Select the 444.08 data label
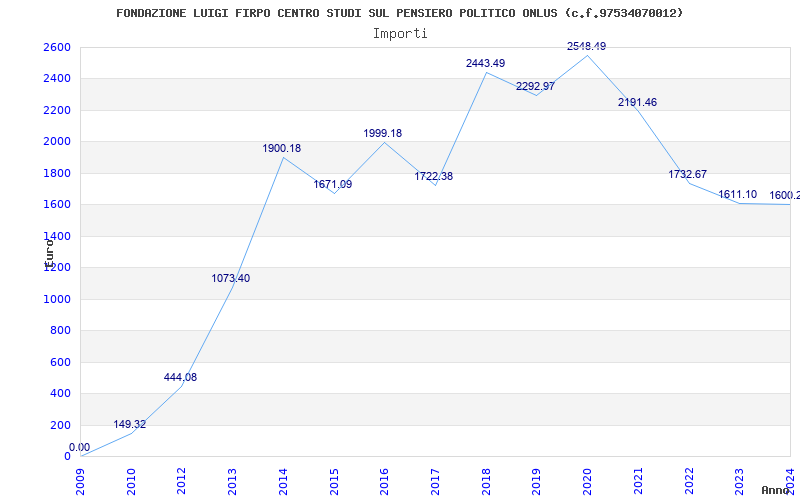 180,377
